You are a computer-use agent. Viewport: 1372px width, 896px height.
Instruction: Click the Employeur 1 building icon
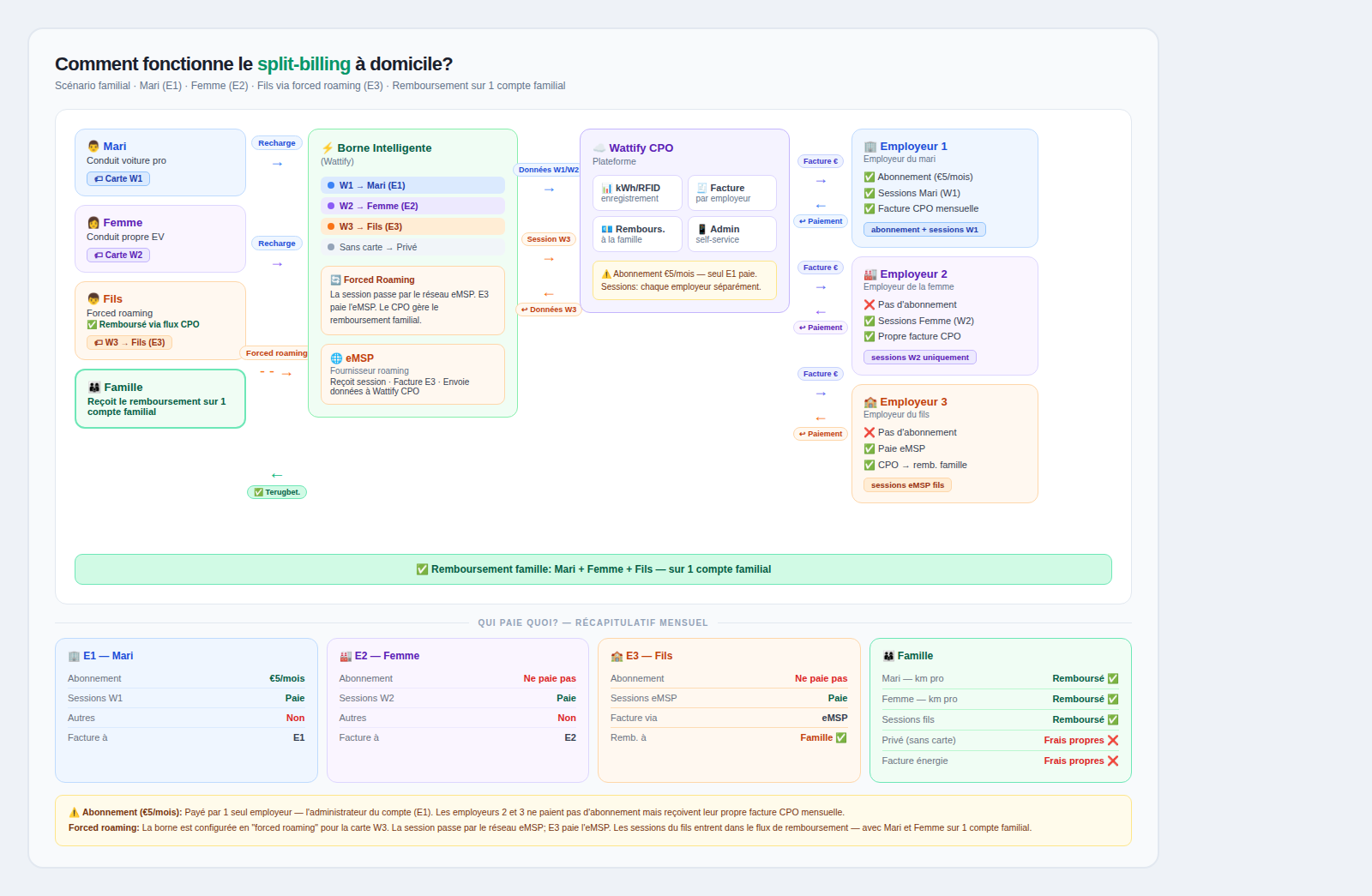pyautogui.click(x=870, y=147)
